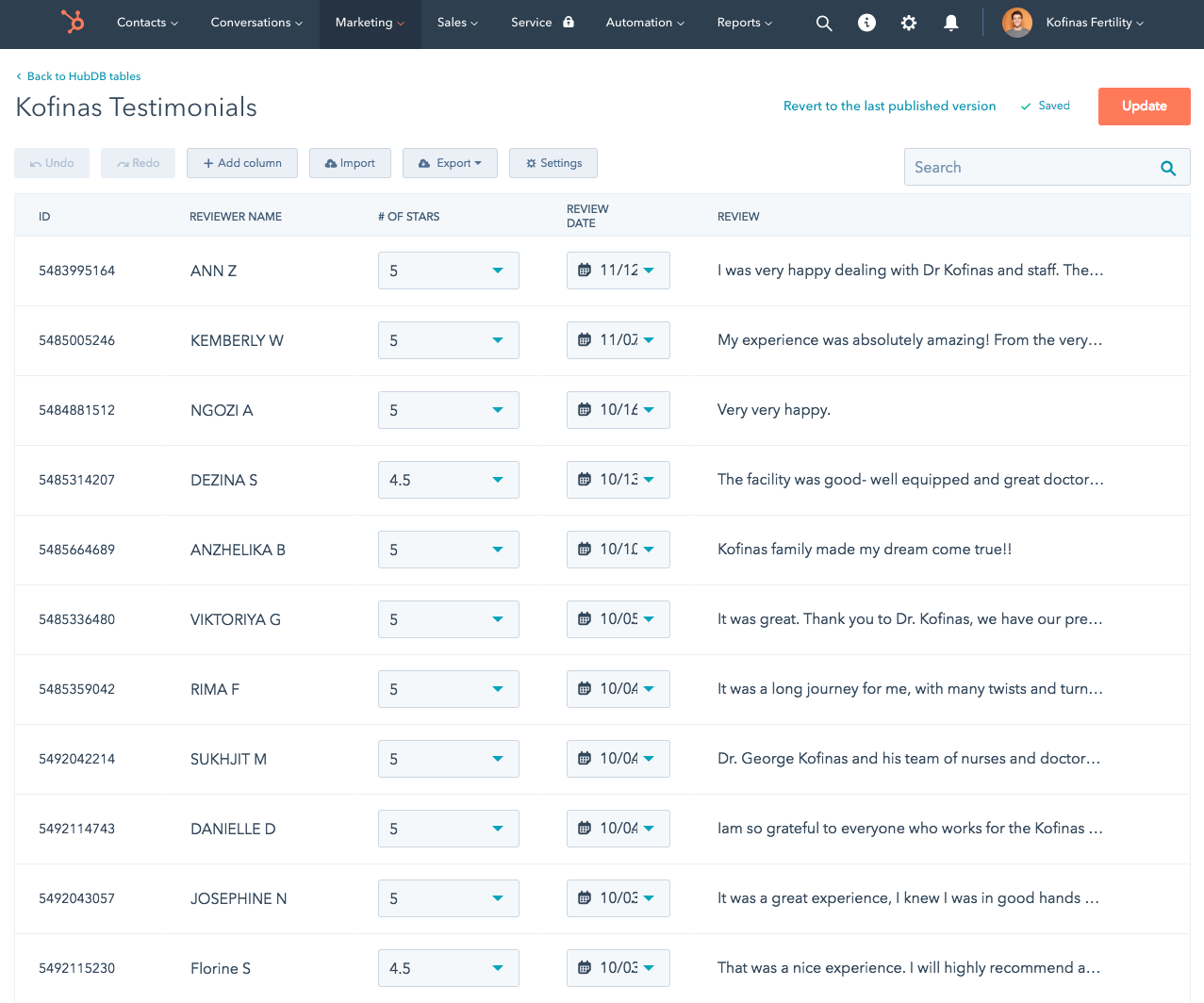
Task: Click ID cell 5485005246
Action: (76, 340)
